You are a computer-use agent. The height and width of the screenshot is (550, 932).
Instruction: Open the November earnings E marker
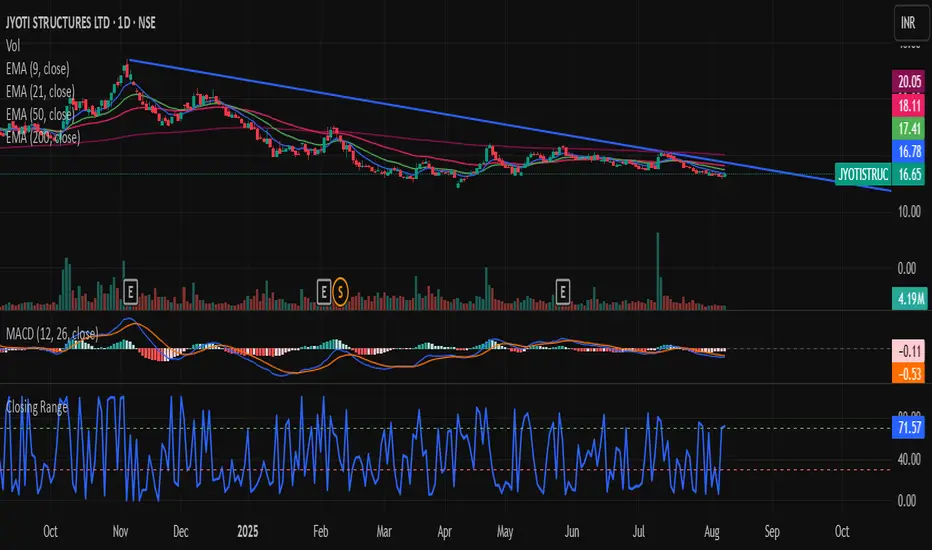131,292
